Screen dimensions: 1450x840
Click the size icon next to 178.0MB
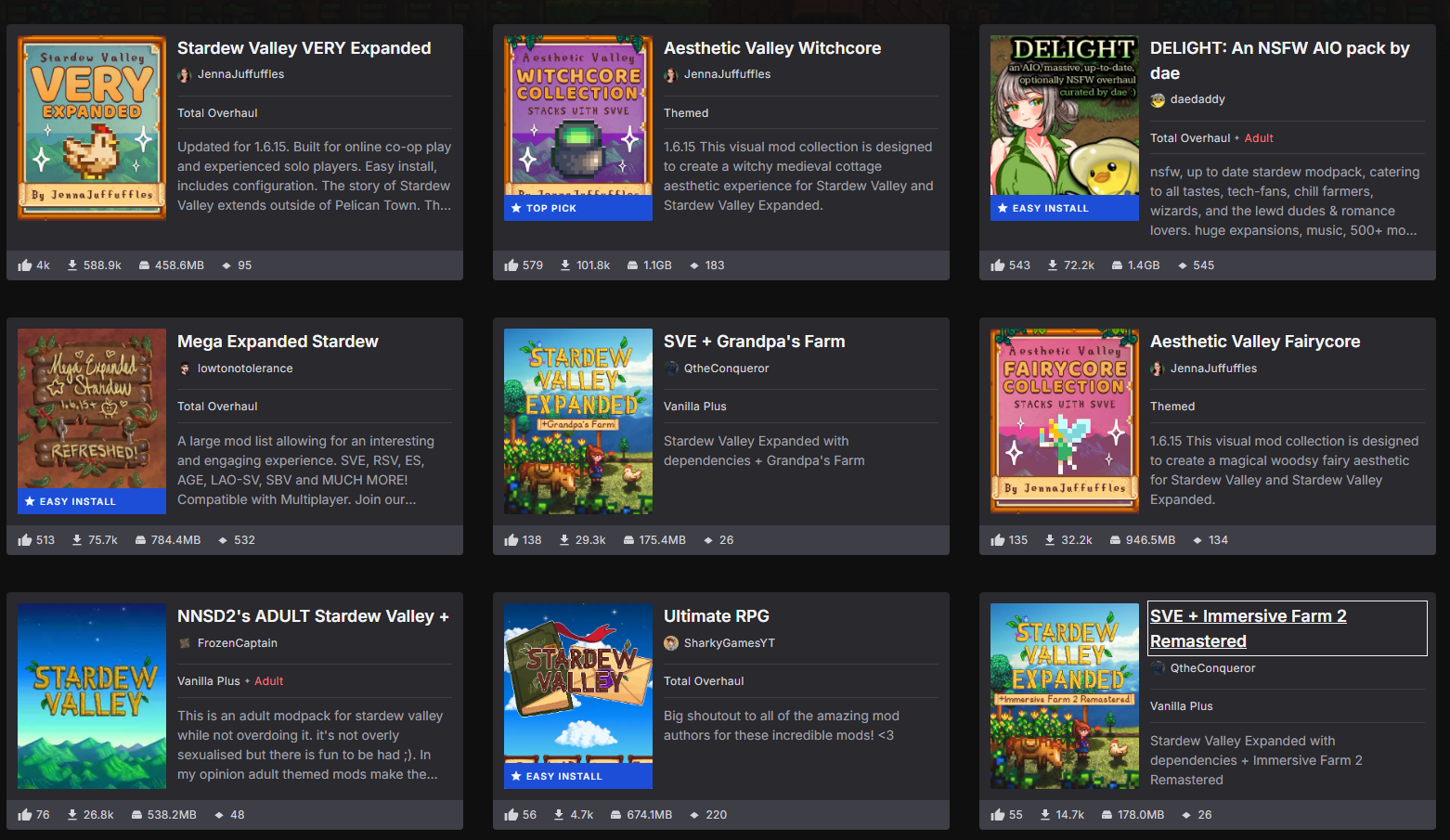pyautogui.click(x=1107, y=815)
